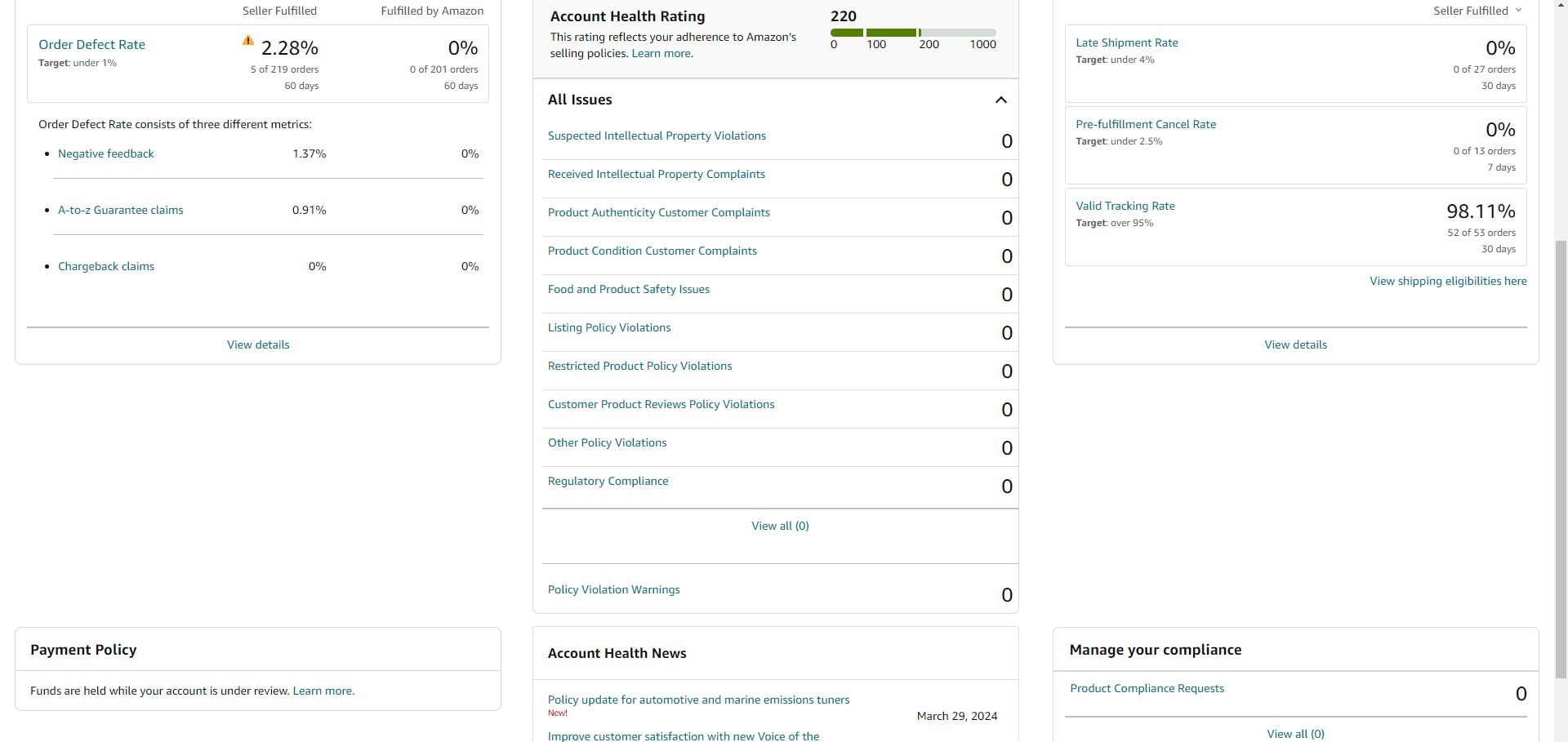Open A-to-z Guarantee claims link
Viewport: 1568px width, 742px height.
(x=120, y=210)
